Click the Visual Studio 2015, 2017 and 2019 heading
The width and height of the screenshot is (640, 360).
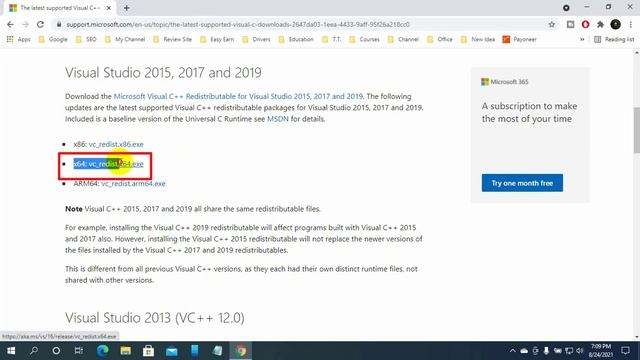163,73
